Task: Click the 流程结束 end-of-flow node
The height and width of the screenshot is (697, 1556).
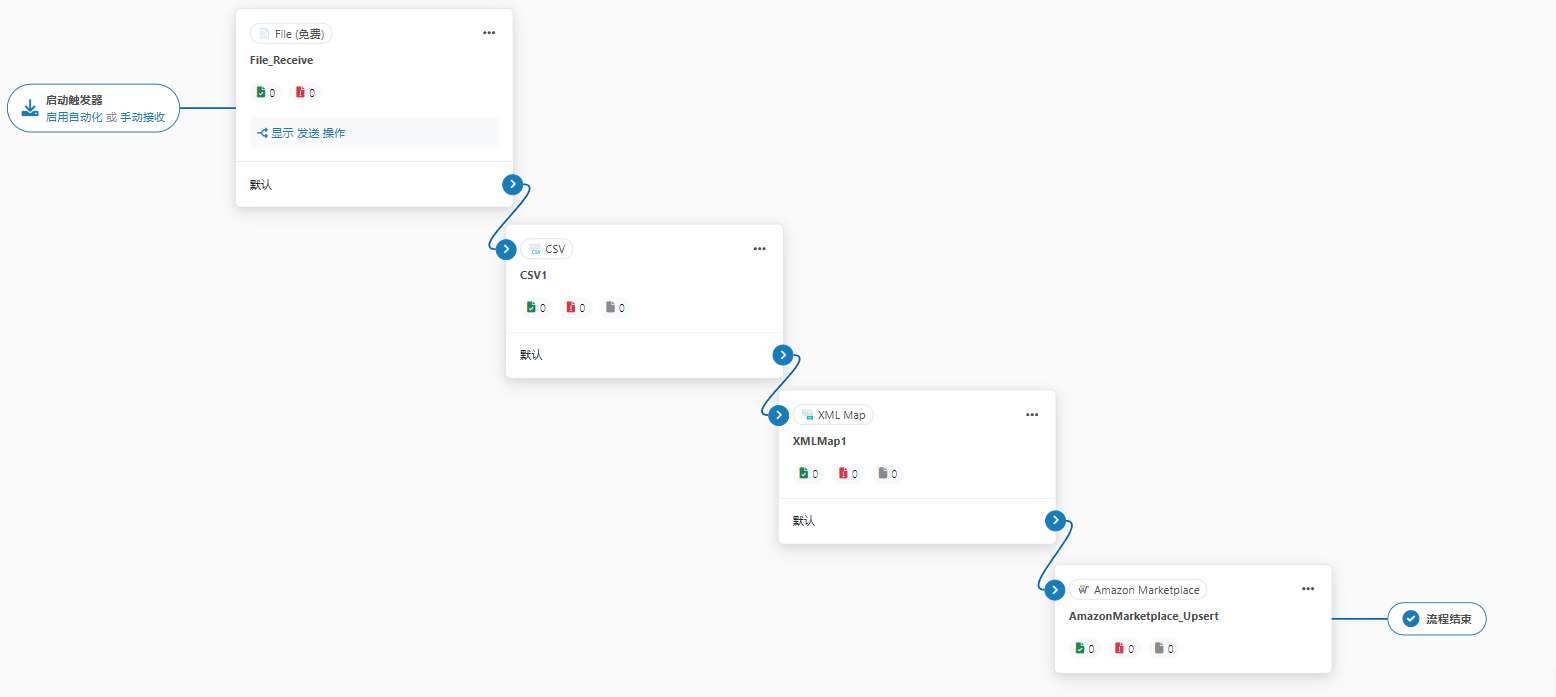Action: point(1436,619)
